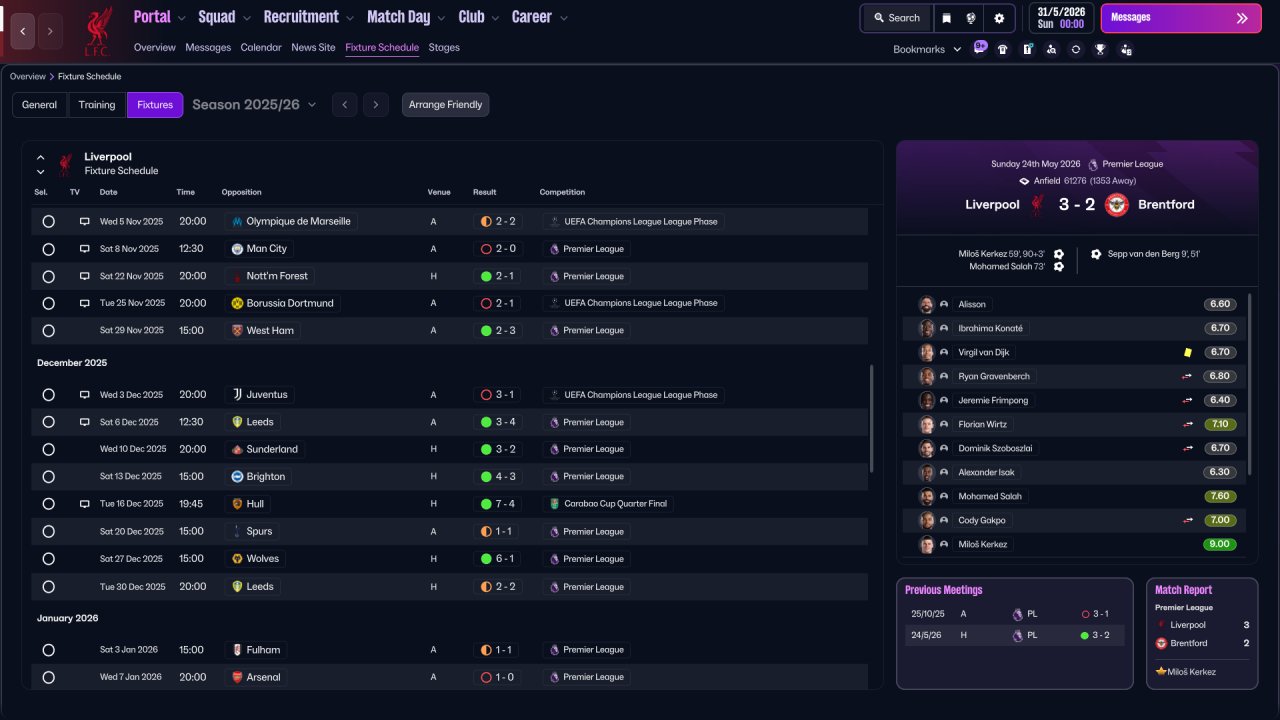This screenshot has height=720, width=1280.
Task: Click the circular refresh-style icon in bookmarks bar
Action: (x=1076, y=49)
